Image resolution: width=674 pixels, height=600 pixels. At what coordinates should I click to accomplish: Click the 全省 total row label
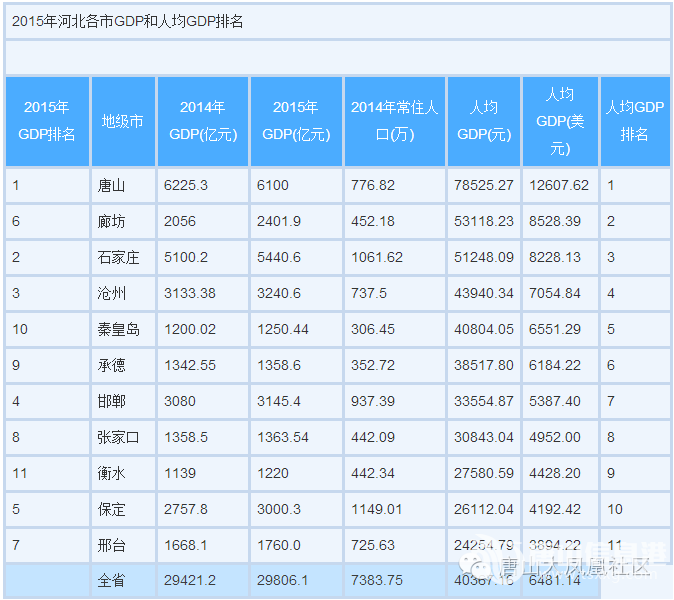[112, 580]
